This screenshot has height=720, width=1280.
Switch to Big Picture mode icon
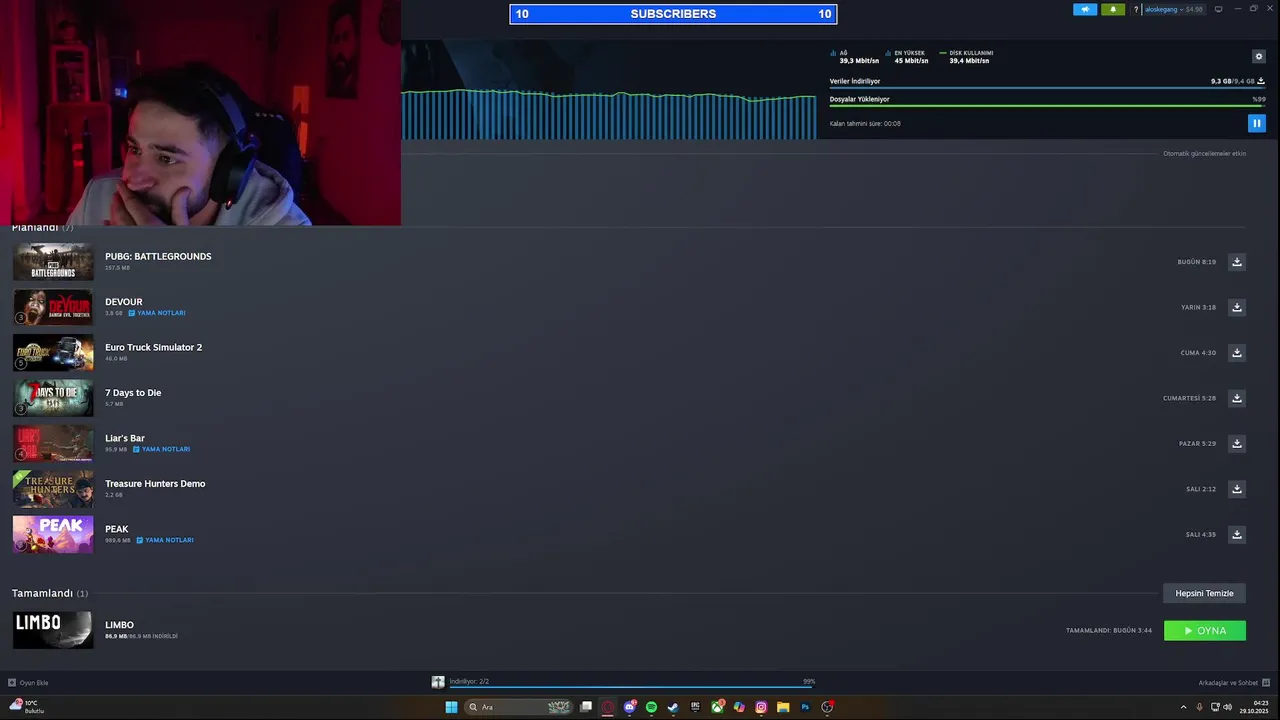click(x=1218, y=9)
